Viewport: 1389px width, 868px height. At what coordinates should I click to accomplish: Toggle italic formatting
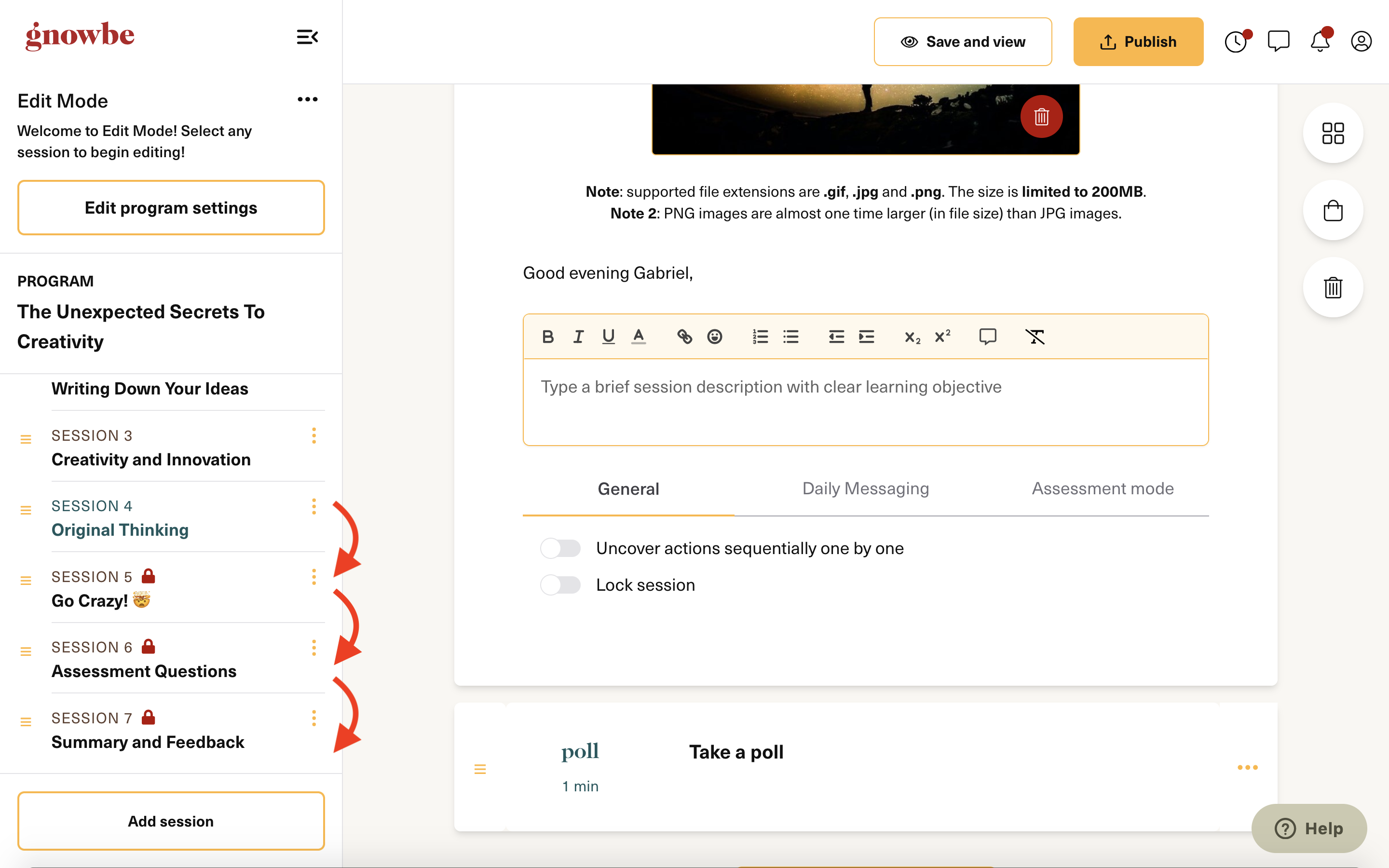[x=578, y=337]
